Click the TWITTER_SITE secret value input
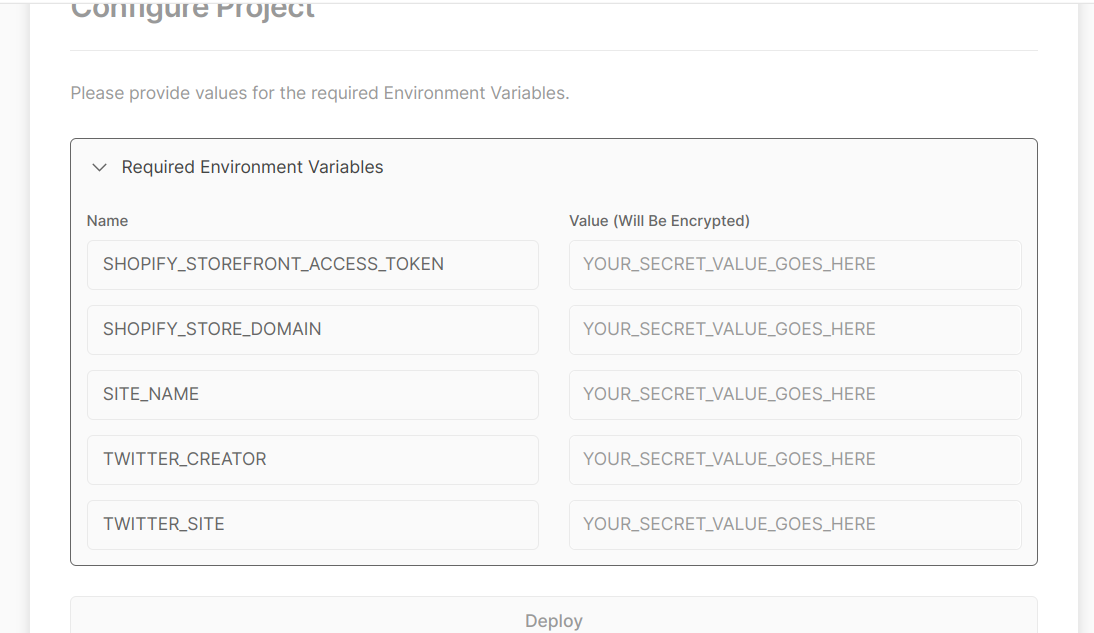 (x=795, y=524)
